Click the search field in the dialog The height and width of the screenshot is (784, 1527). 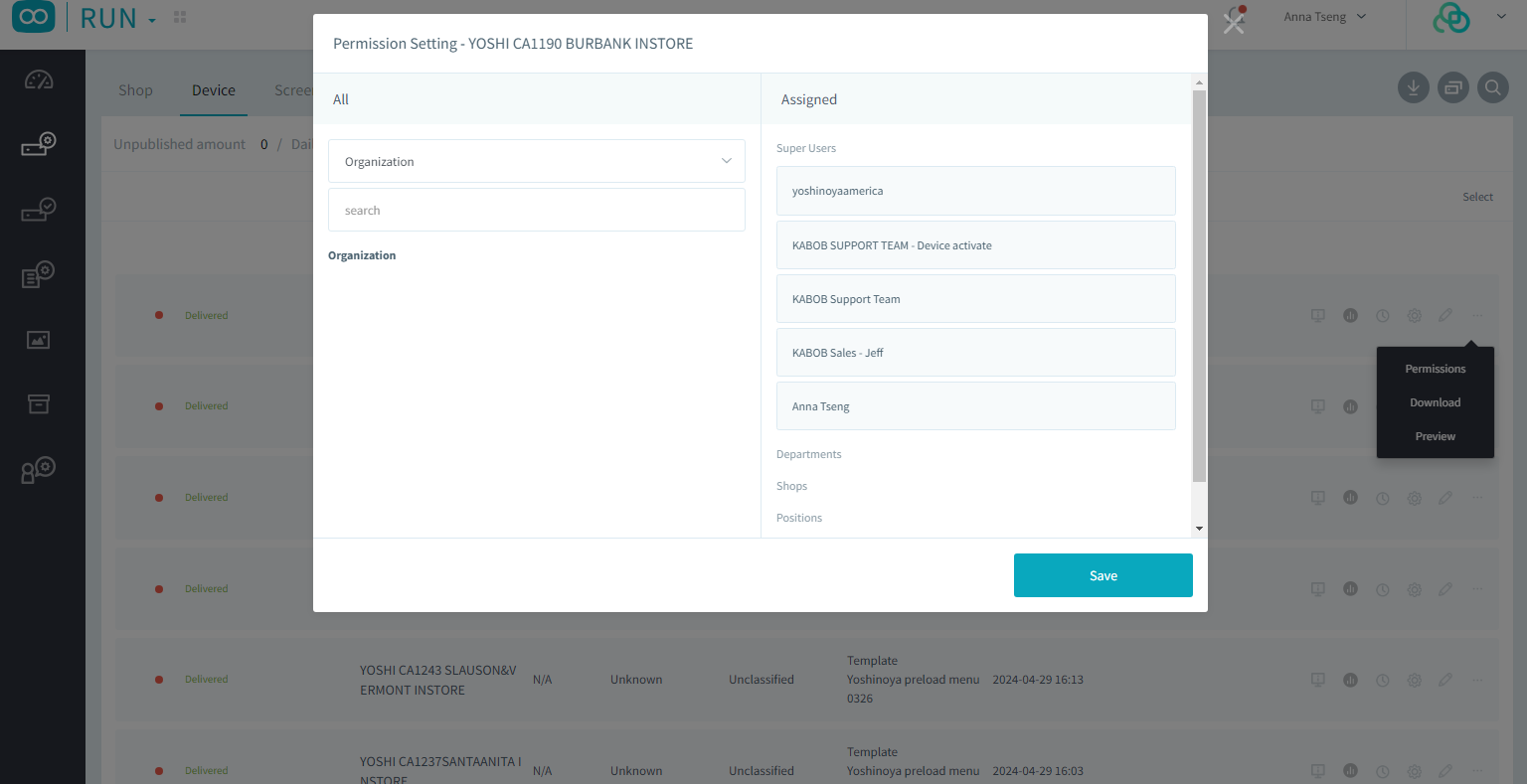pos(537,210)
